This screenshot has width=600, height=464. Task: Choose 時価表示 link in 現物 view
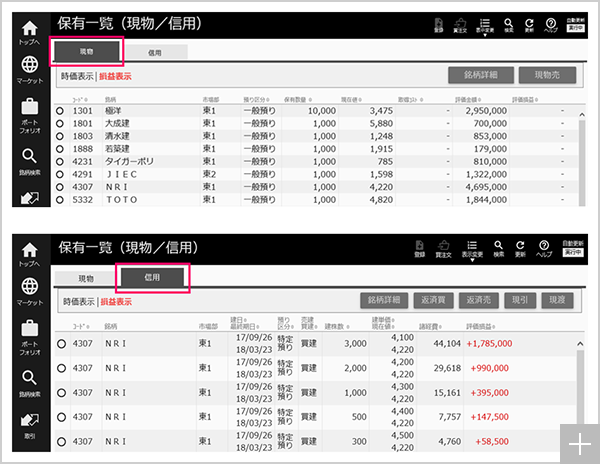click(x=77, y=76)
